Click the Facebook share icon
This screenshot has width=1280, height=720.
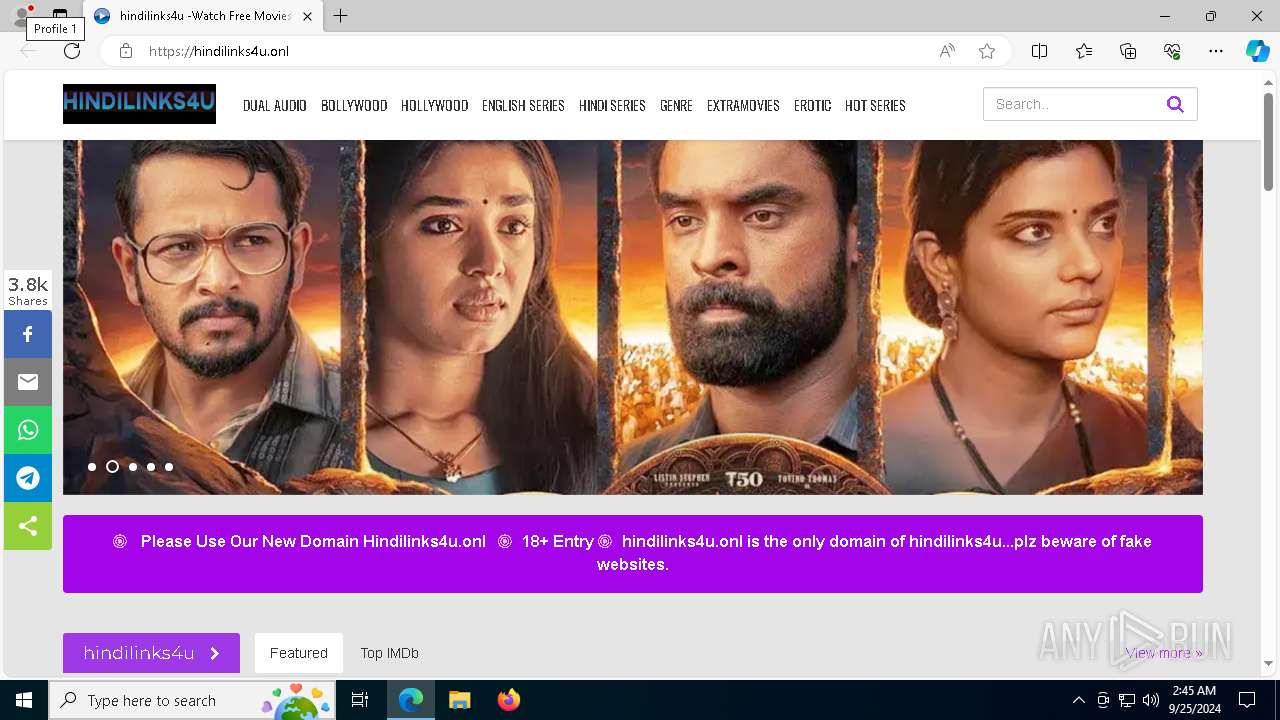pyautogui.click(x=28, y=334)
